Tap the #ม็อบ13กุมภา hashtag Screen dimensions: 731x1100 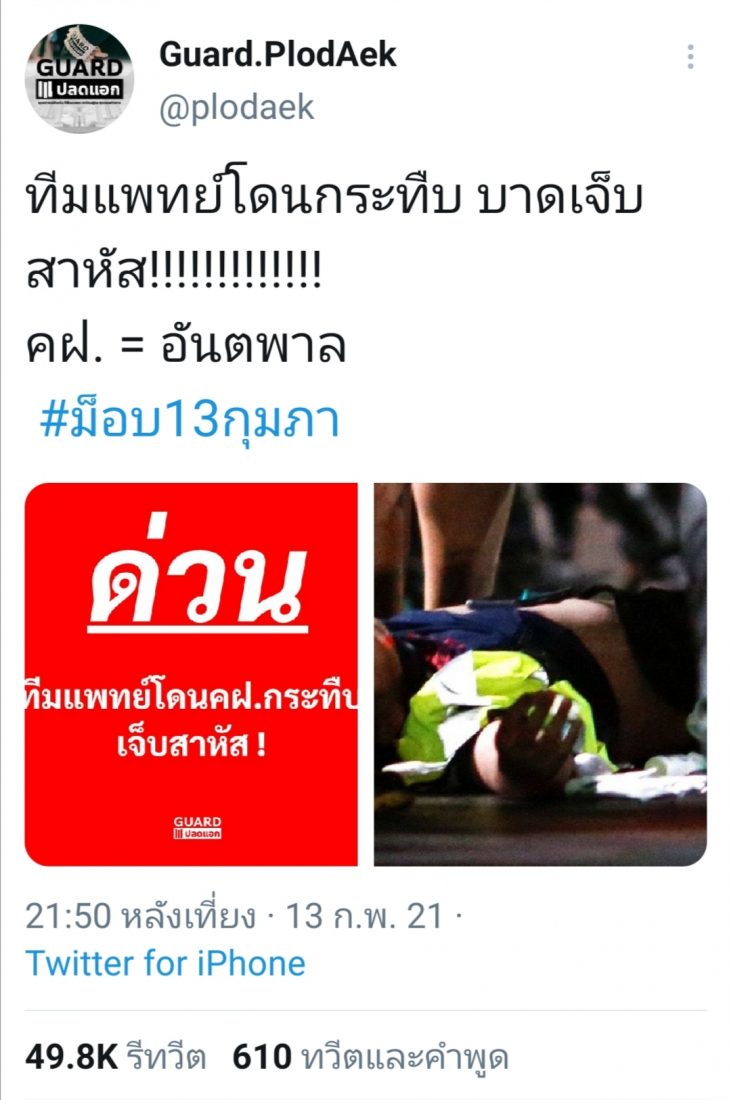coord(189,420)
